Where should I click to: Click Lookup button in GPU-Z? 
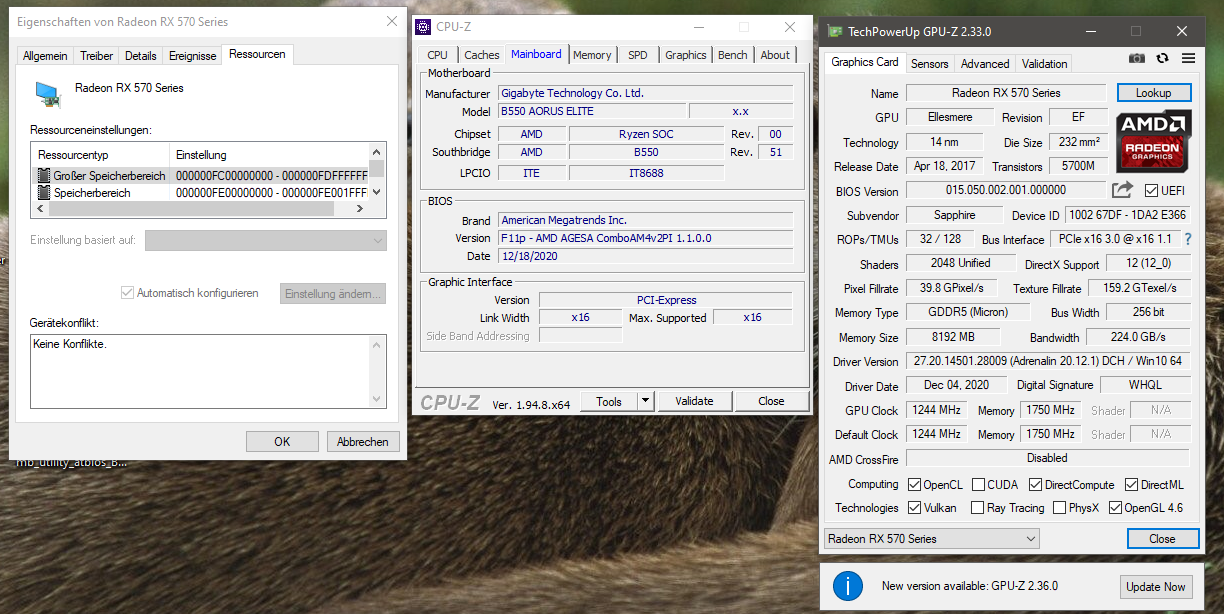pyautogui.click(x=1153, y=93)
